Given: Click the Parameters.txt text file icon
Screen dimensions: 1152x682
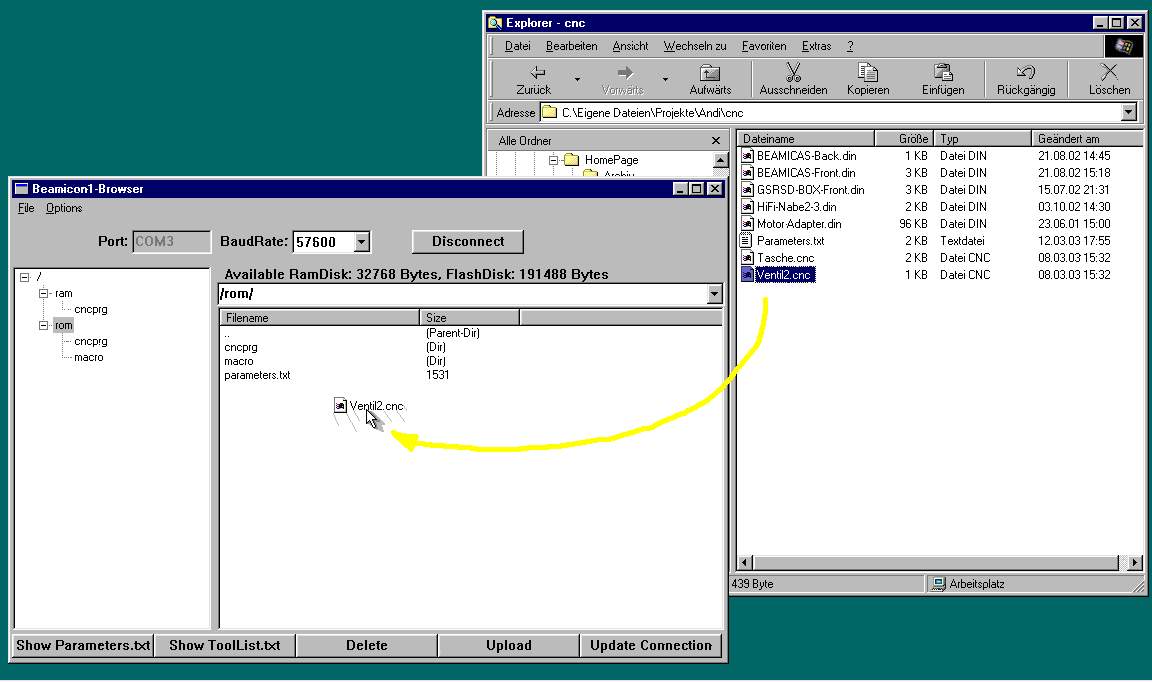Looking at the screenshot, I should click(746, 240).
